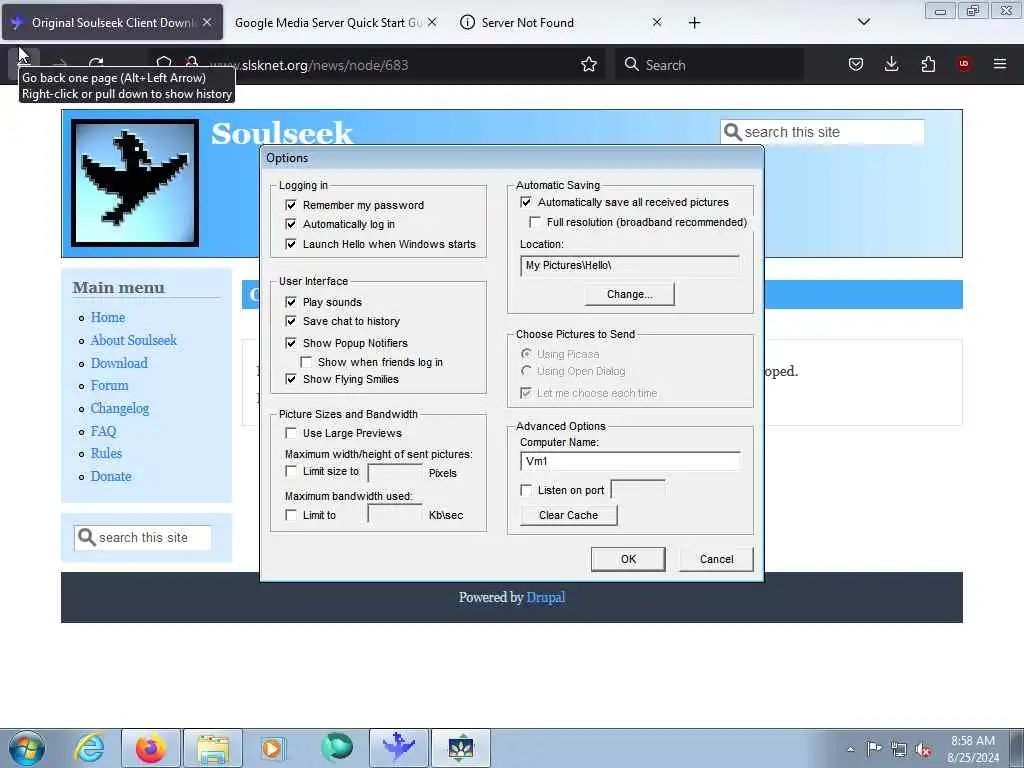Click the green round taskbar icon

[336, 748]
